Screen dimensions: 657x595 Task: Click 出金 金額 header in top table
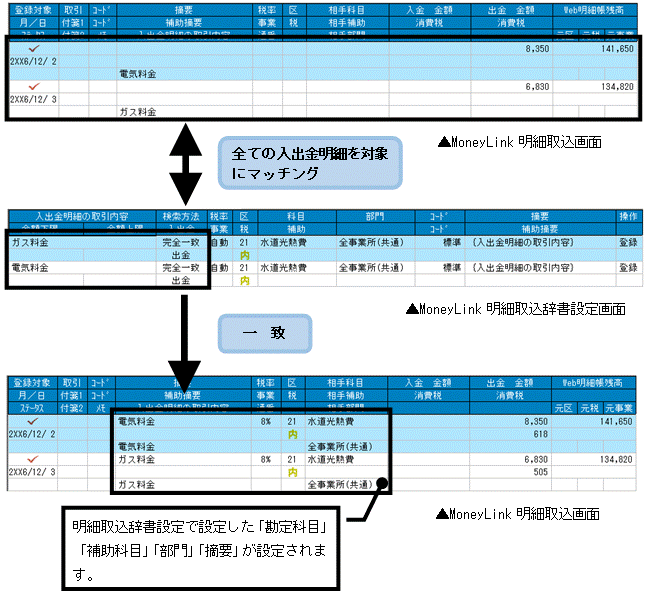[511, 10]
